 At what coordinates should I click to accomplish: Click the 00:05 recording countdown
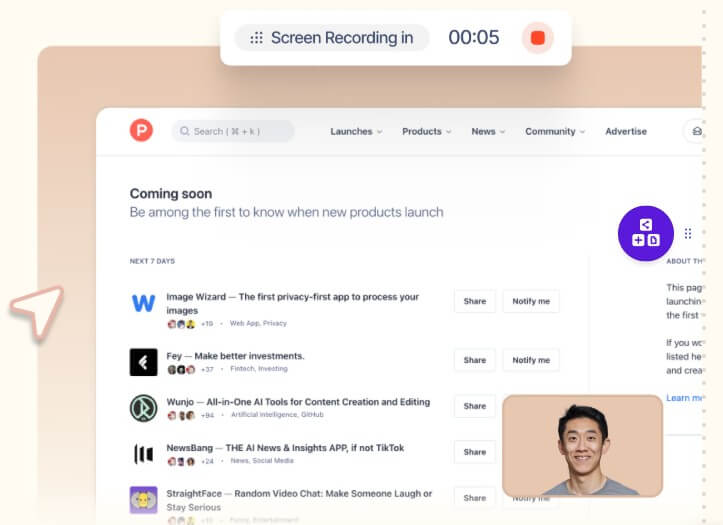pyautogui.click(x=474, y=37)
